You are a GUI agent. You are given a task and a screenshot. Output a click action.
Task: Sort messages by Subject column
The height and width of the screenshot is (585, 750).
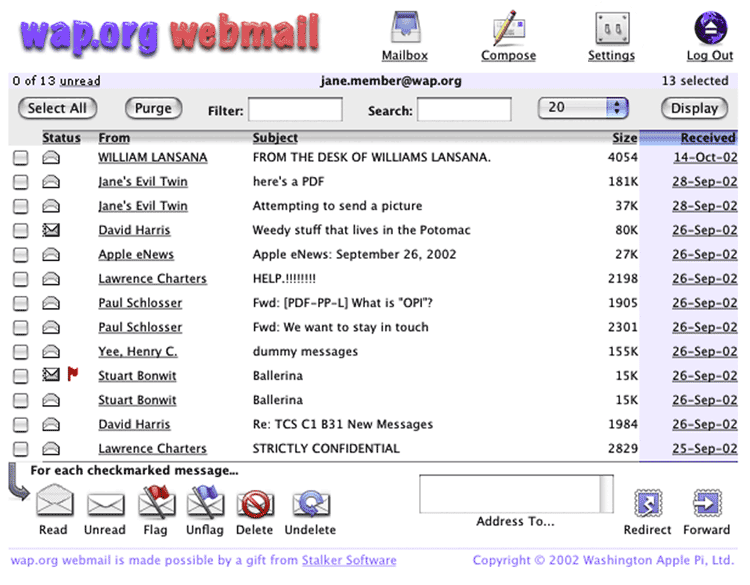click(275, 138)
